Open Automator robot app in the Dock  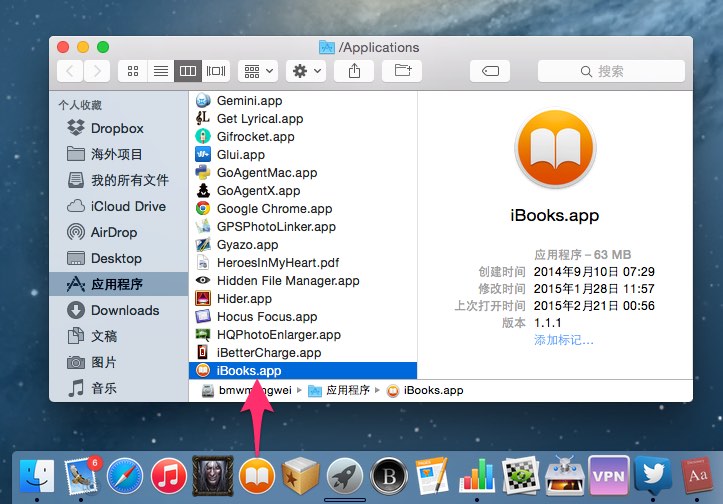(564, 475)
